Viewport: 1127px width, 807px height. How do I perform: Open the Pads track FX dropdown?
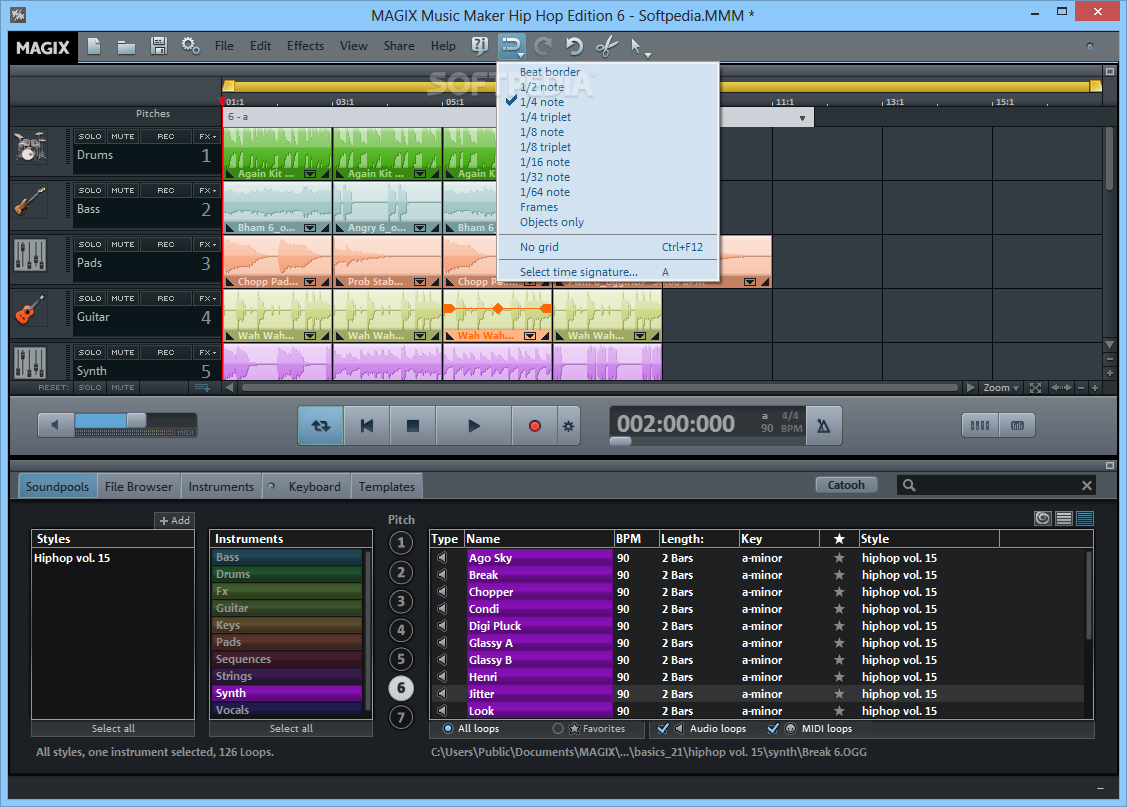click(208, 244)
